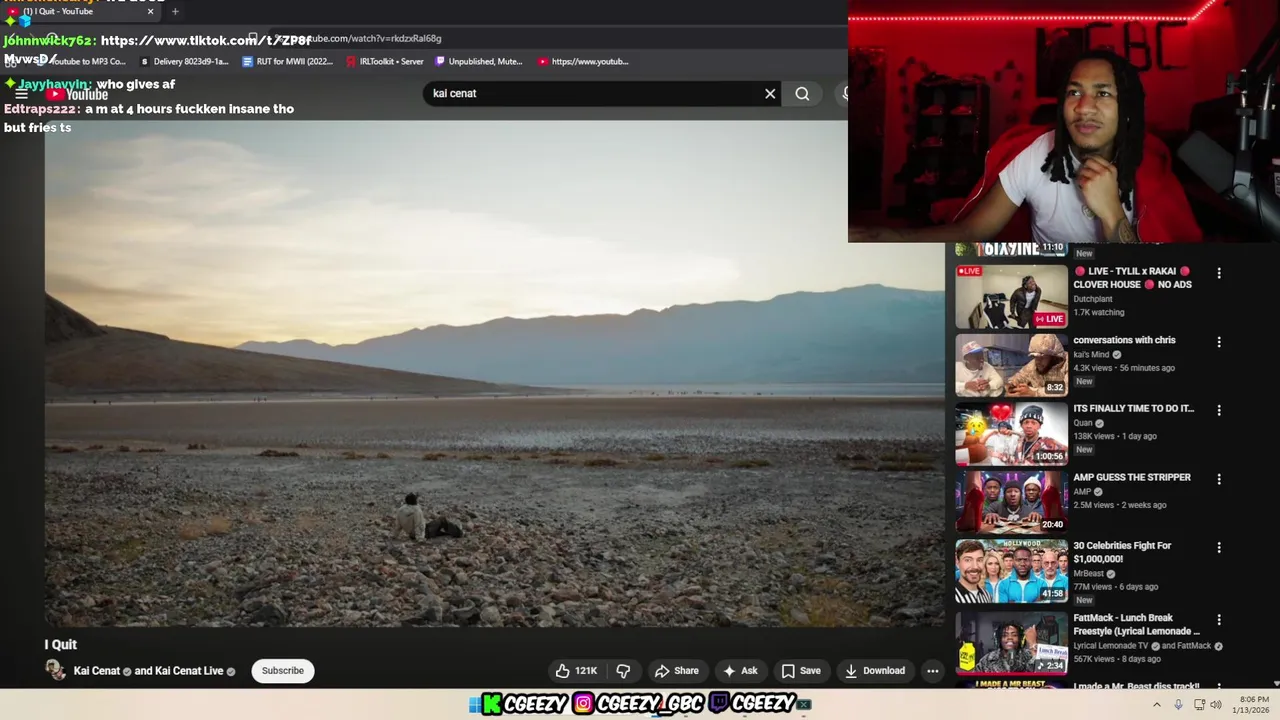Open the Ask AI button
This screenshot has width=1280, height=720.
click(x=740, y=671)
